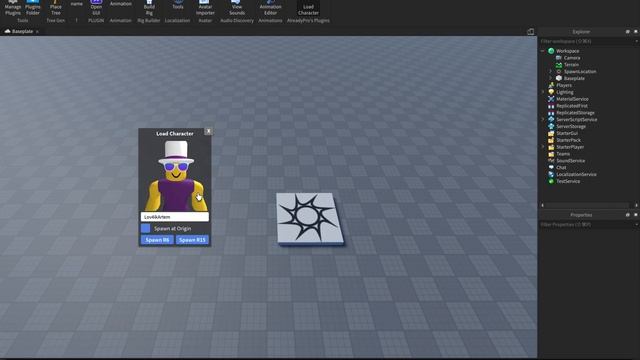
Task: Click the SoundService icon
Action: [x=551, y=161]
